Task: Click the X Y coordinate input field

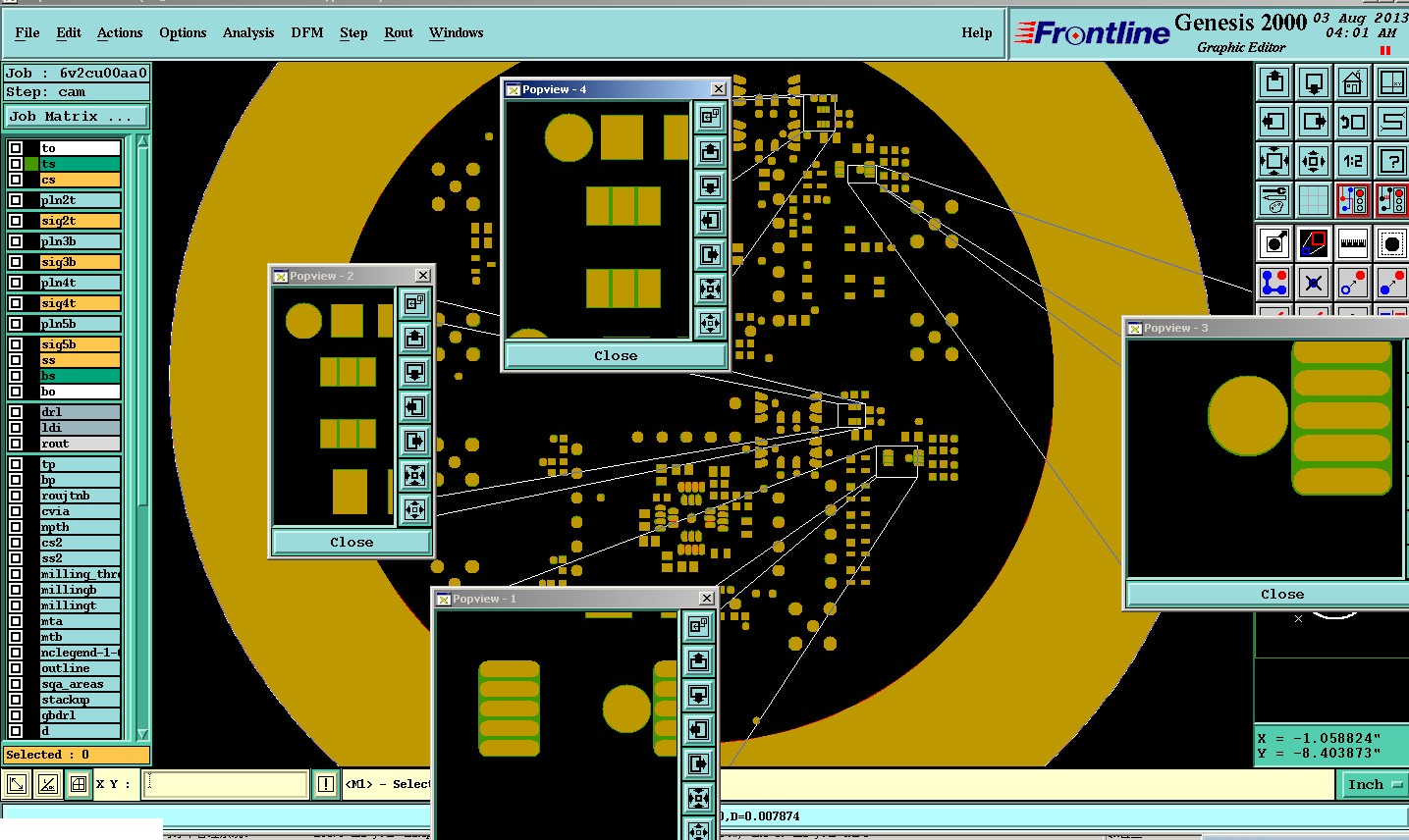Action: tap(226, 784)
